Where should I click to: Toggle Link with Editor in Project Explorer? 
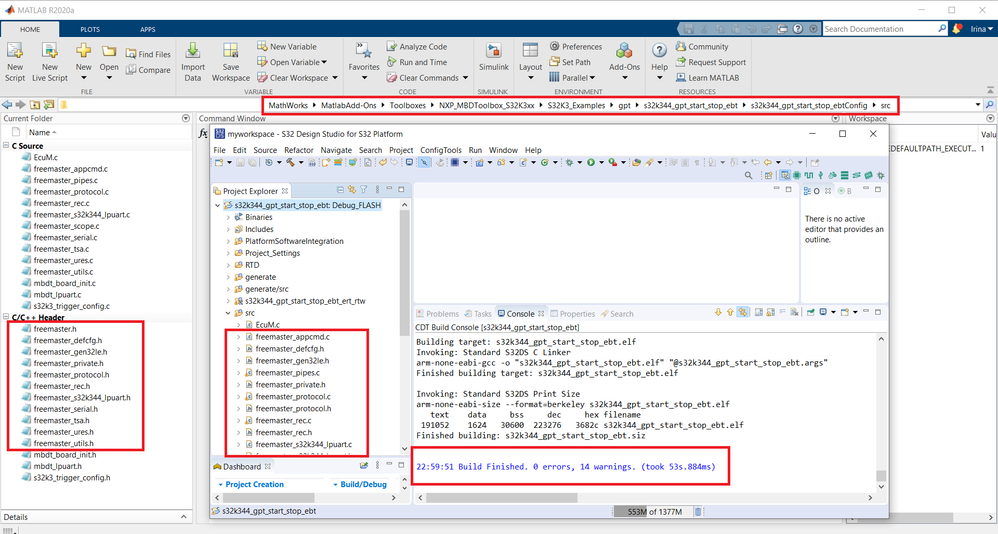click(351, 190)
